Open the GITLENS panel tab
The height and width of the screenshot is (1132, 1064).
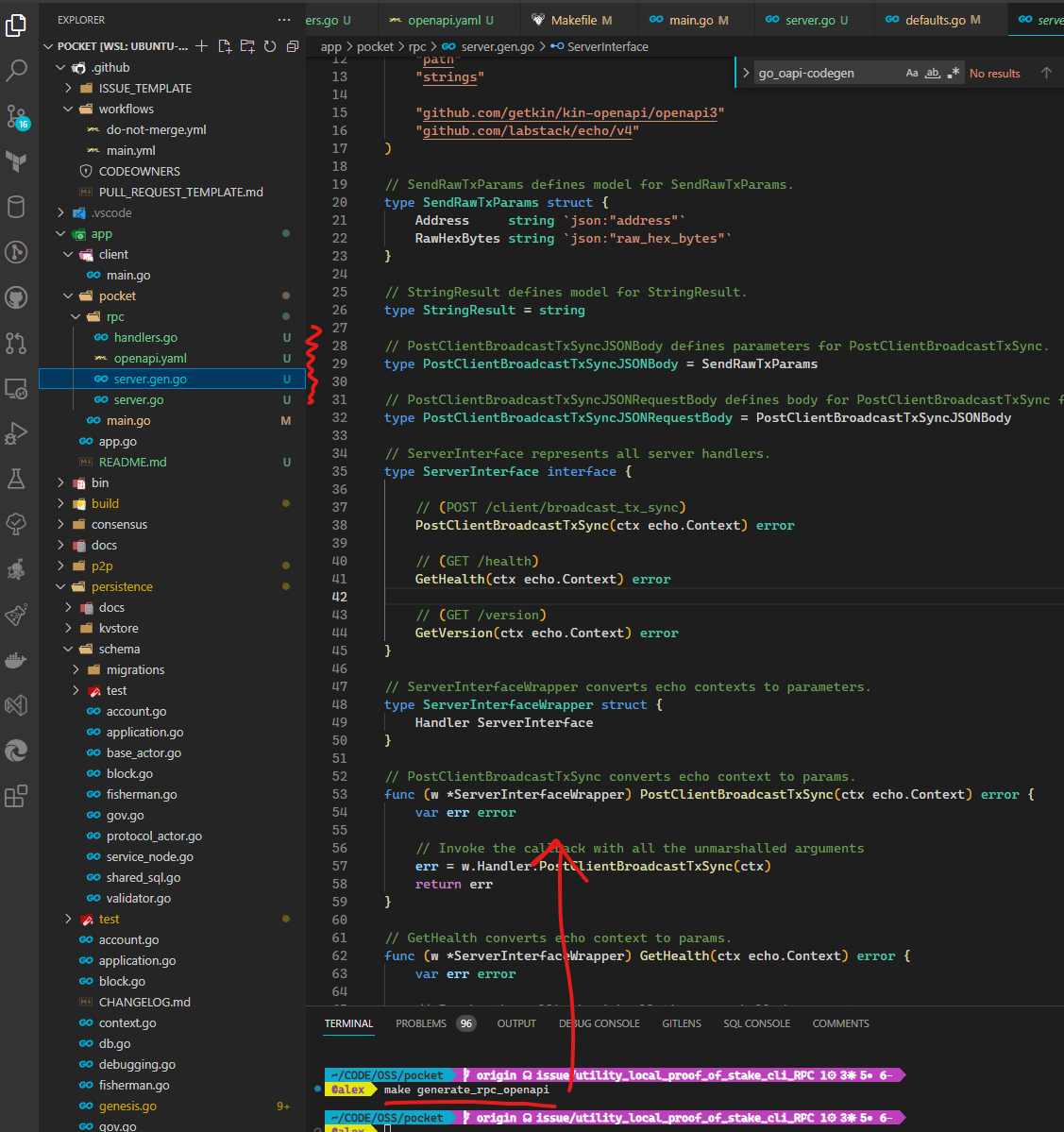[x=682, y=1023]
